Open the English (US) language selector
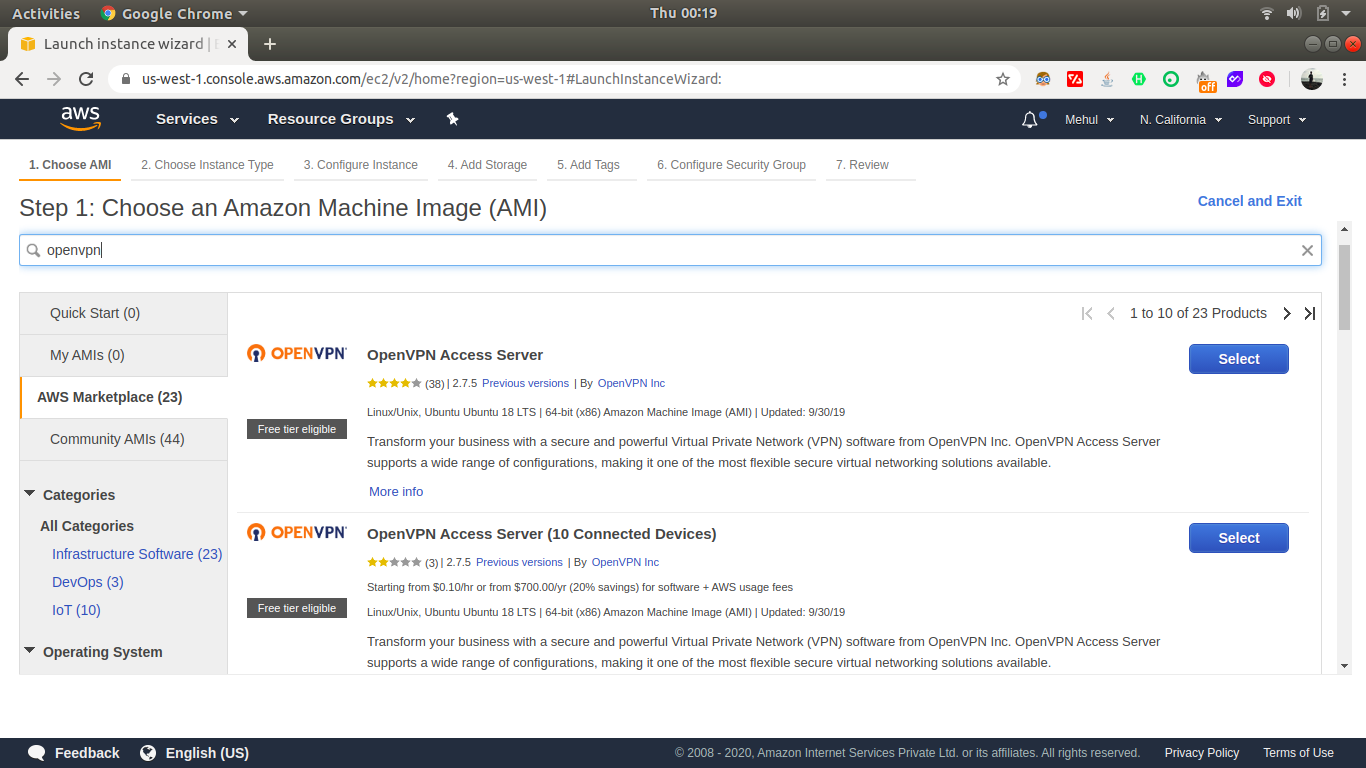The width and height of the screenshot is (1366, 768). tap(194, 753)
